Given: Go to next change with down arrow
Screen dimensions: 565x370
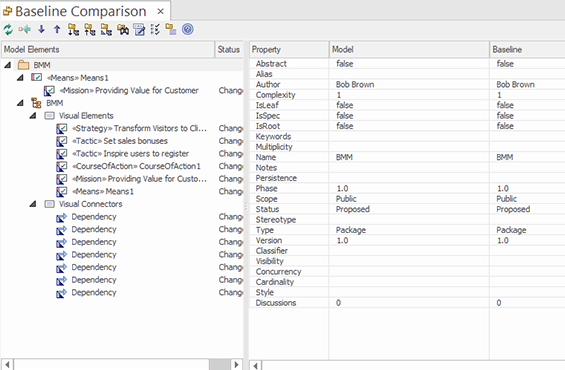Looking at the screenshot, I should pos(41,30).
